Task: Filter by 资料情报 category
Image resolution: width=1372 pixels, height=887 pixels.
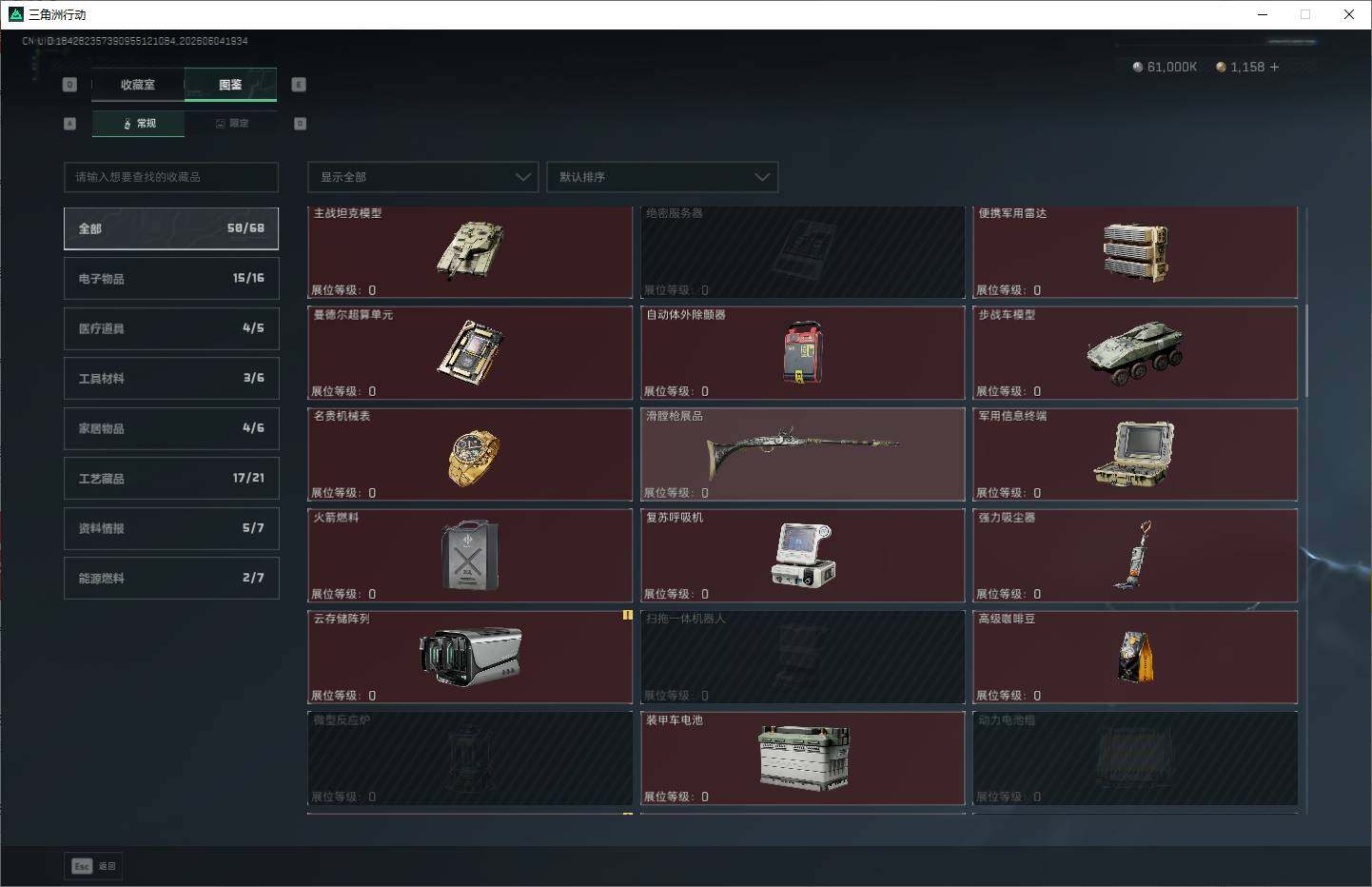Action: coord(171,528)
